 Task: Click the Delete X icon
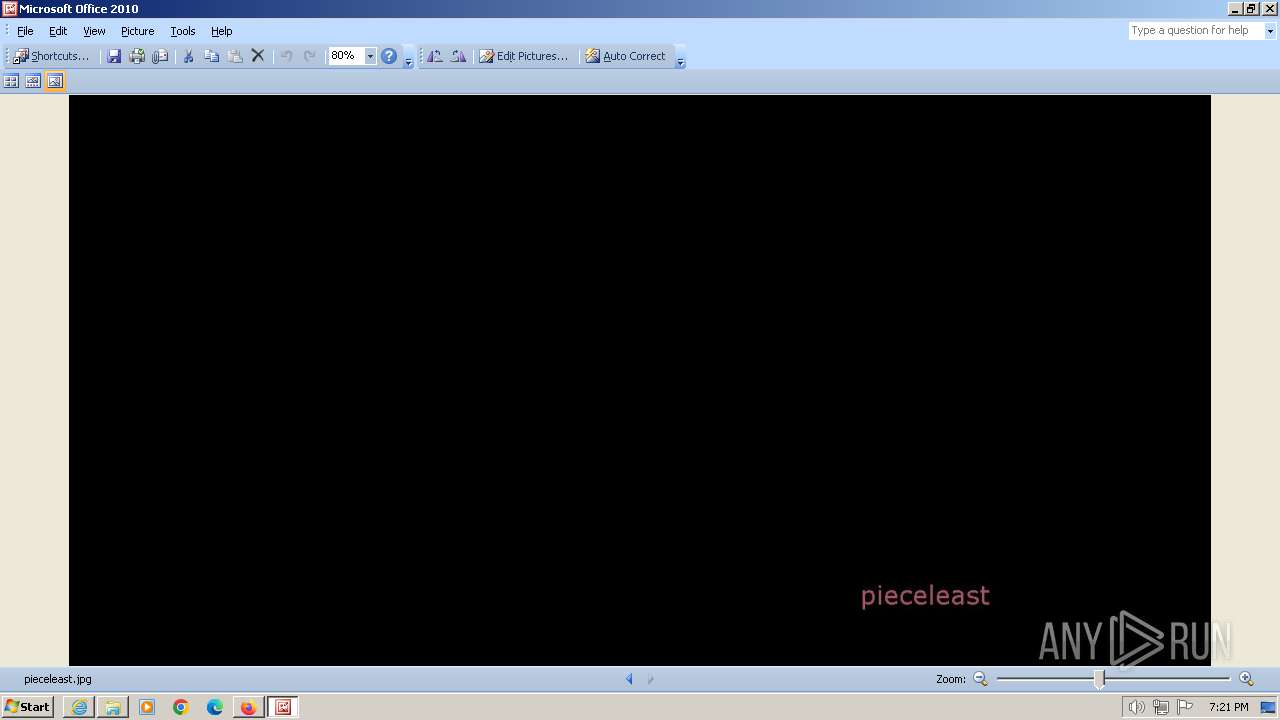[258, 56]
